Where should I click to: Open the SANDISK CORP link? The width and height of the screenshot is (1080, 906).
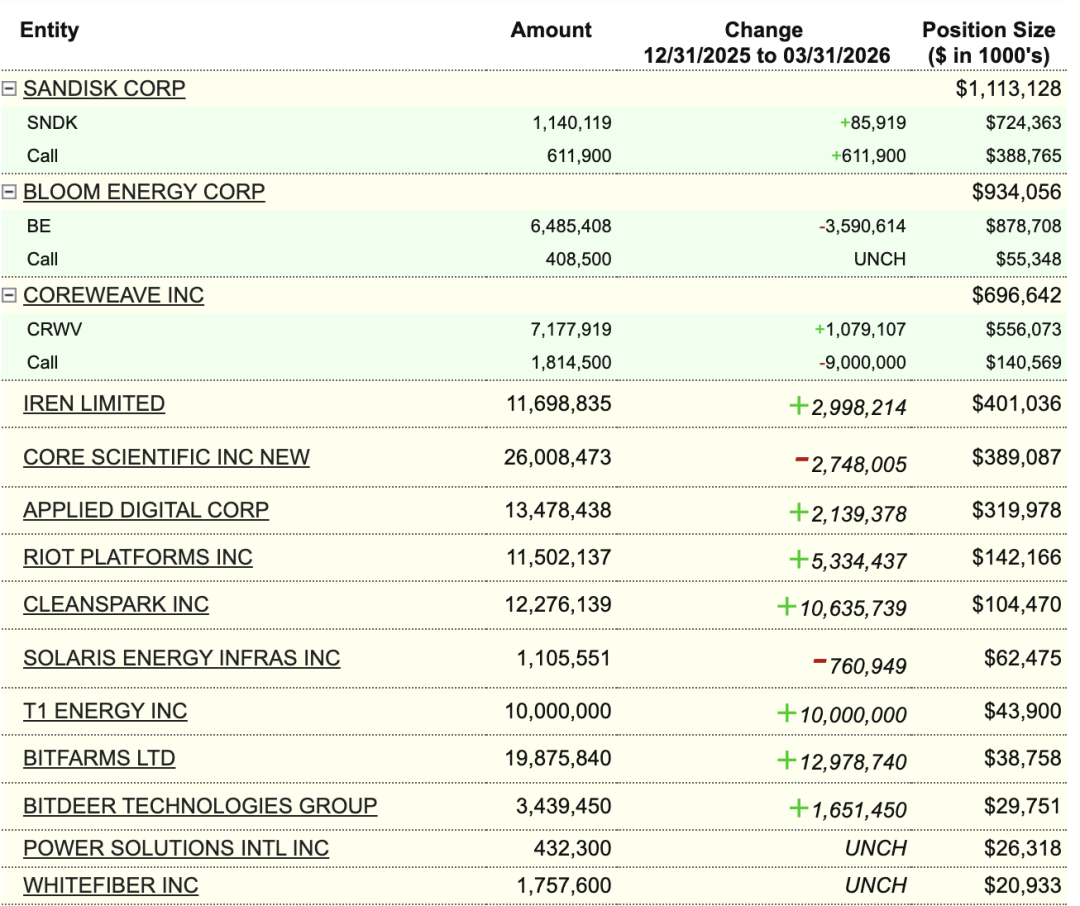pos(104,88)
